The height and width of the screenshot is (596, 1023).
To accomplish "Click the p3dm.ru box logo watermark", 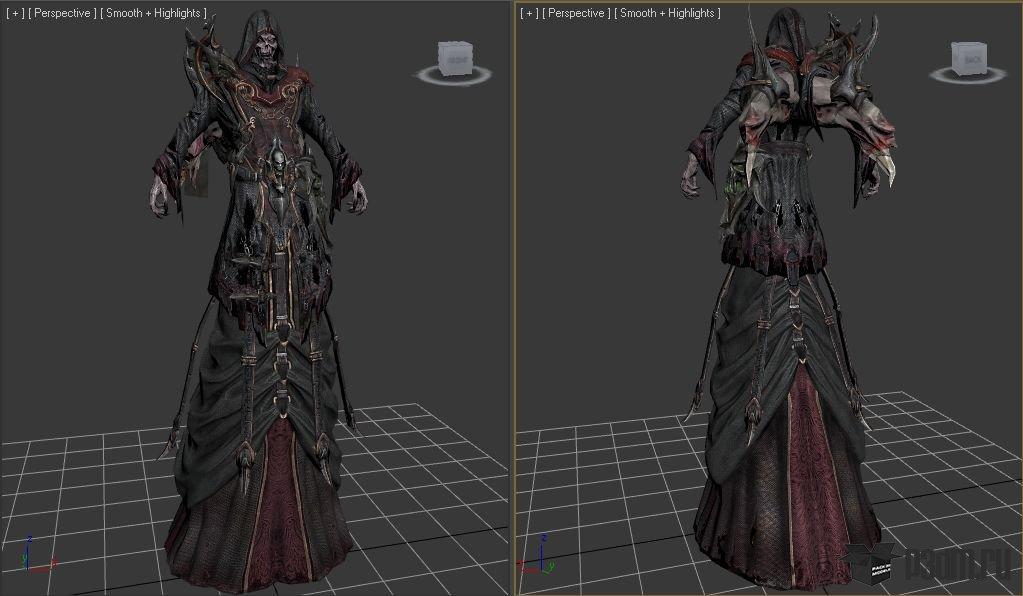I will pos(873,563).
